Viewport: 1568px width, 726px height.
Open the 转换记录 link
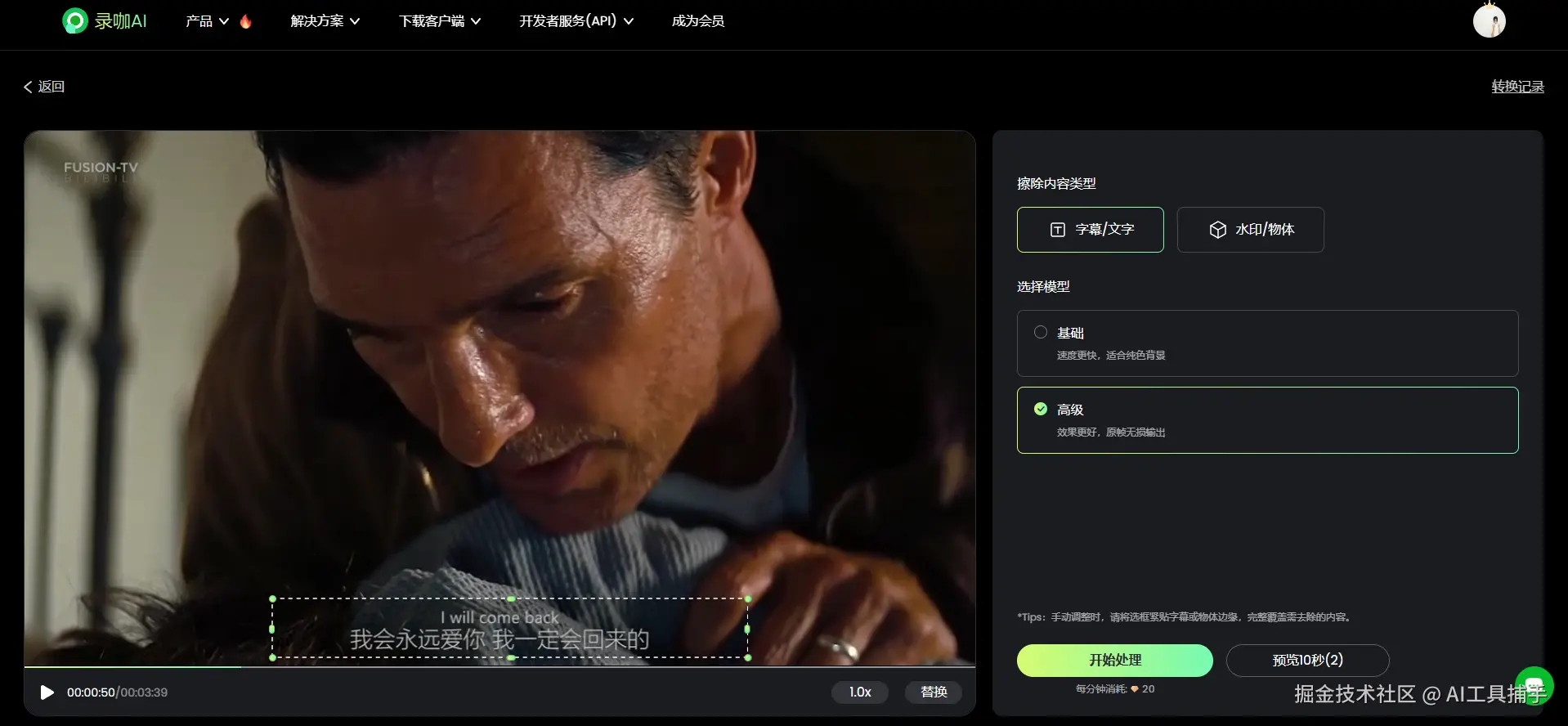1518,87
